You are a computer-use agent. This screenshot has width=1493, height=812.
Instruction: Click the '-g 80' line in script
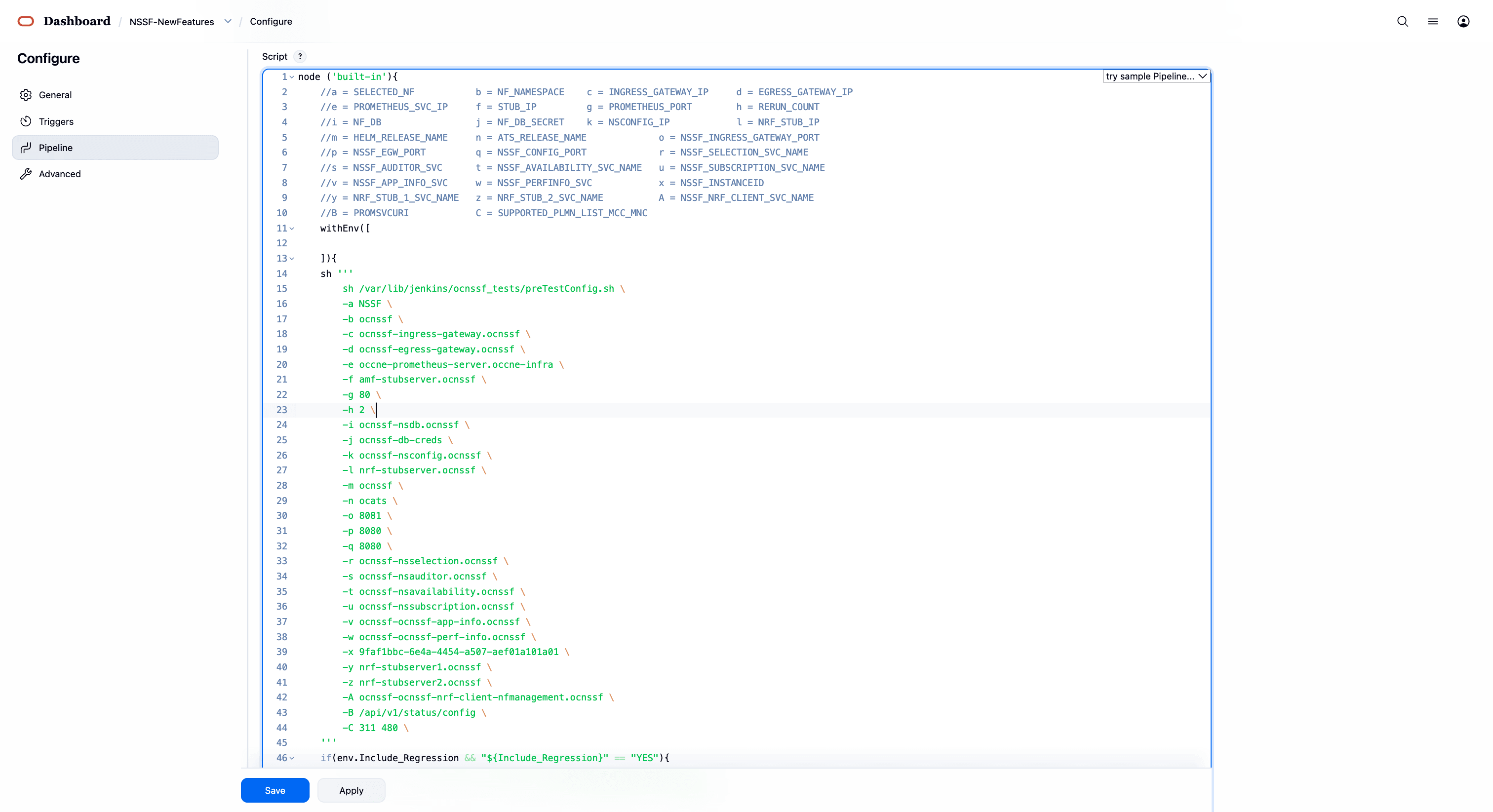[362, 395]
